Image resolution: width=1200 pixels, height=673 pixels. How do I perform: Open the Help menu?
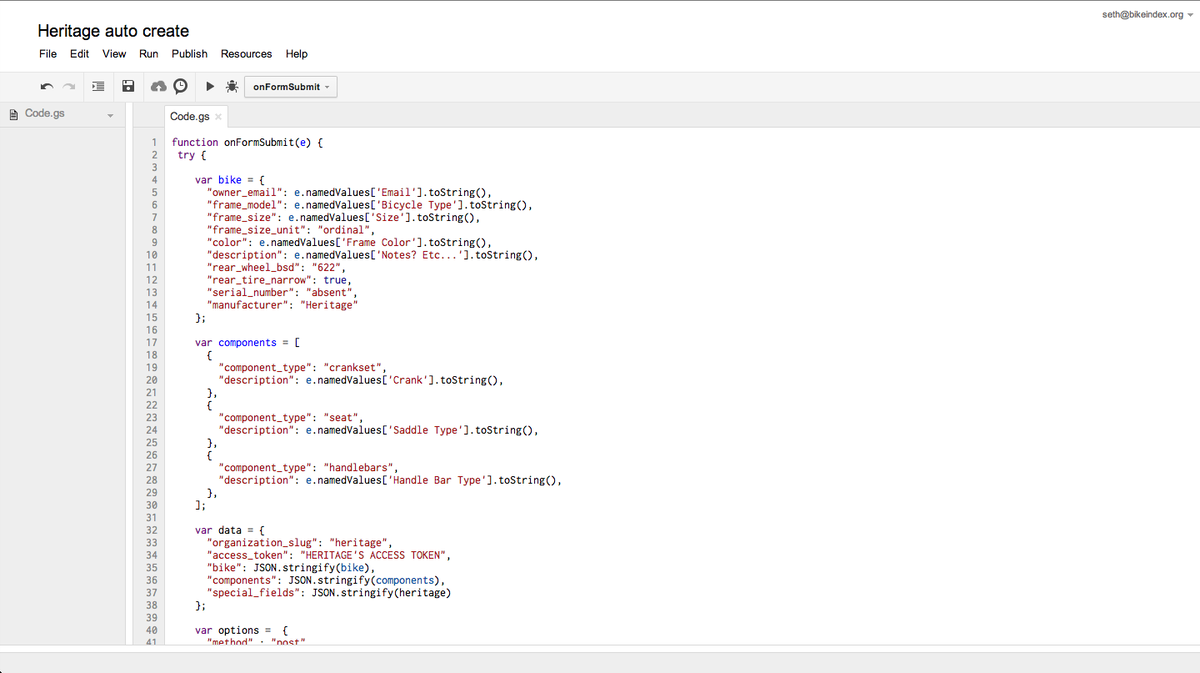pyautogui.click(x=296, y=54)
